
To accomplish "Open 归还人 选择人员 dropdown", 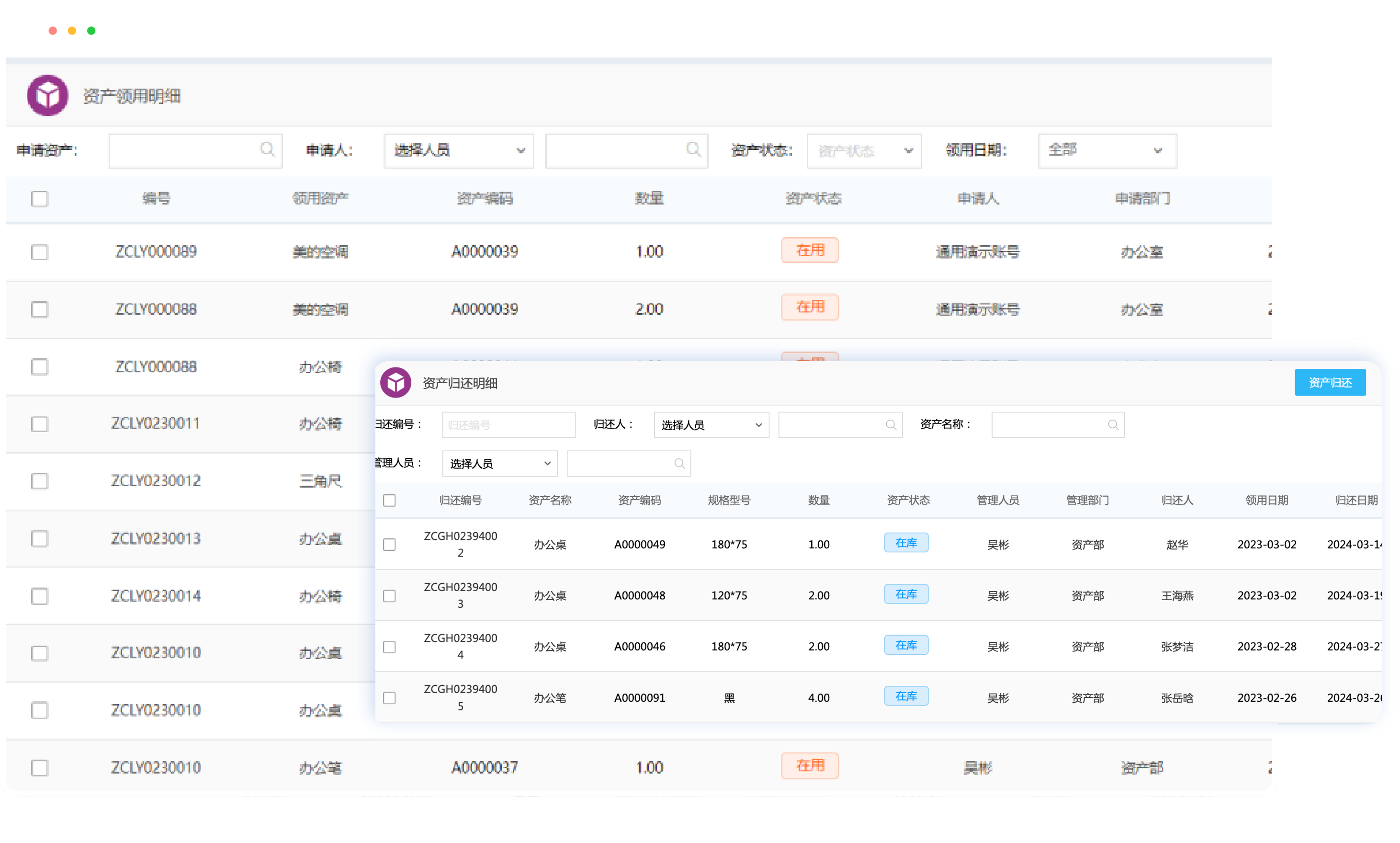I will click(711, 425).
